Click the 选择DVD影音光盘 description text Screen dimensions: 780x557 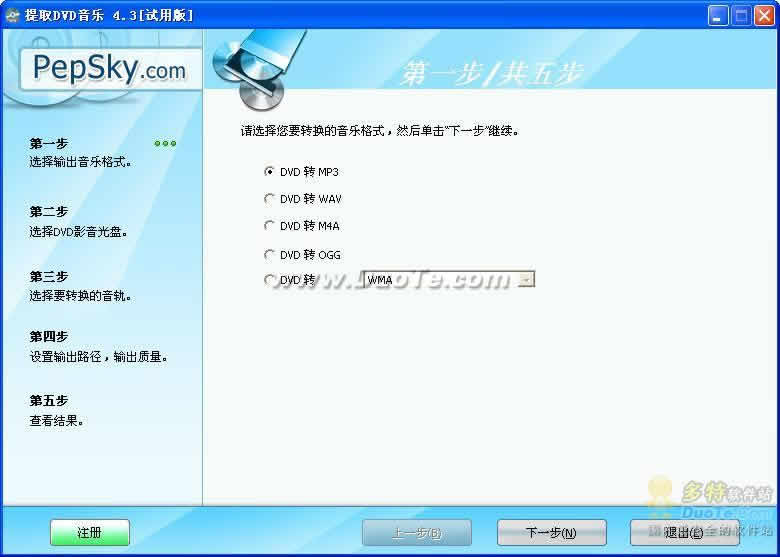coord(78,232)
